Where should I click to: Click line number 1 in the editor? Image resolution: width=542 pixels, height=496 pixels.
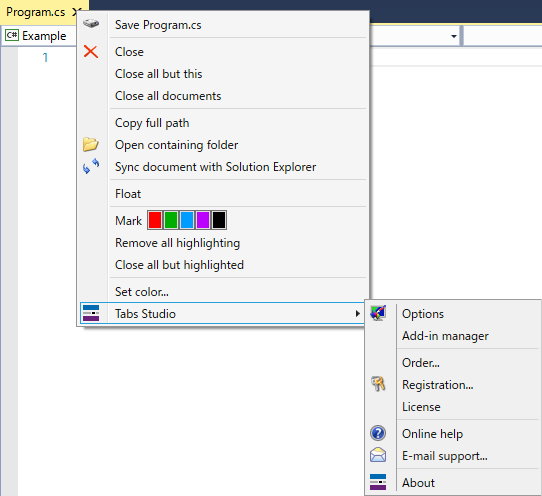(45, 57)
